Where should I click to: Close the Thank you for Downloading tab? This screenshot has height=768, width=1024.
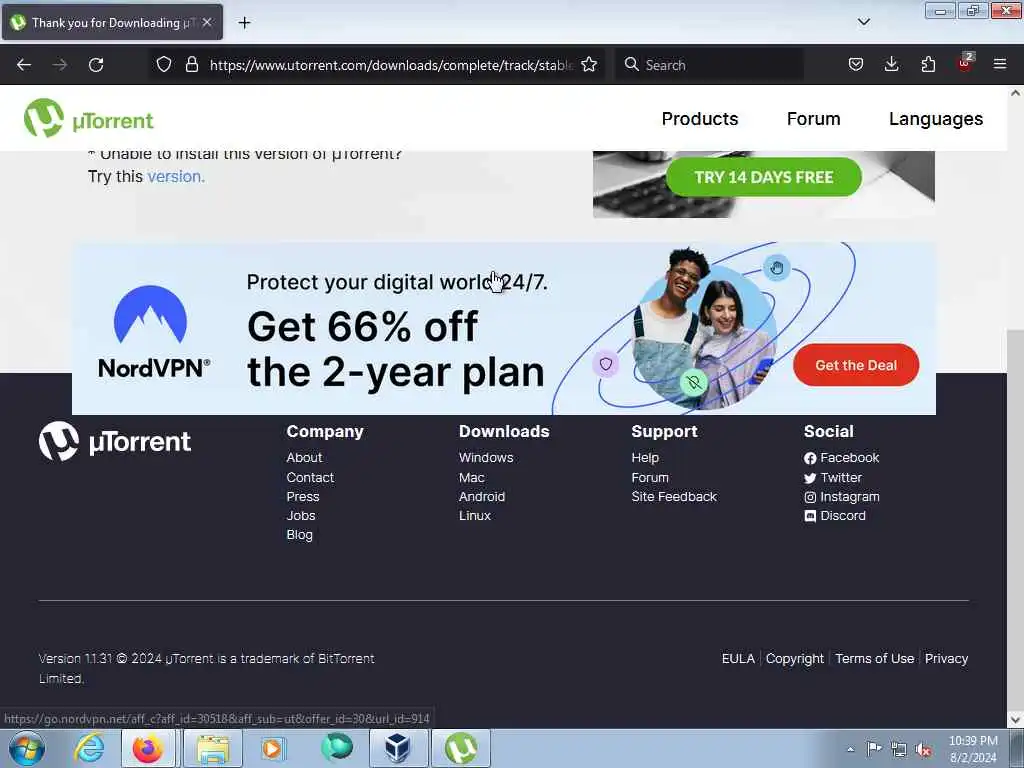pos(207,22)
